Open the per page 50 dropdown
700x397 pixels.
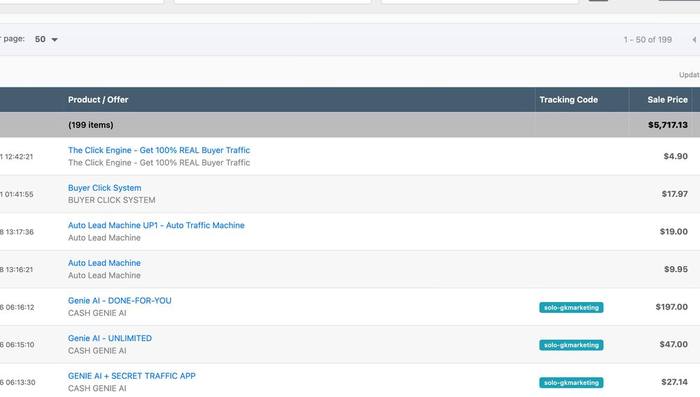(46, 39)
